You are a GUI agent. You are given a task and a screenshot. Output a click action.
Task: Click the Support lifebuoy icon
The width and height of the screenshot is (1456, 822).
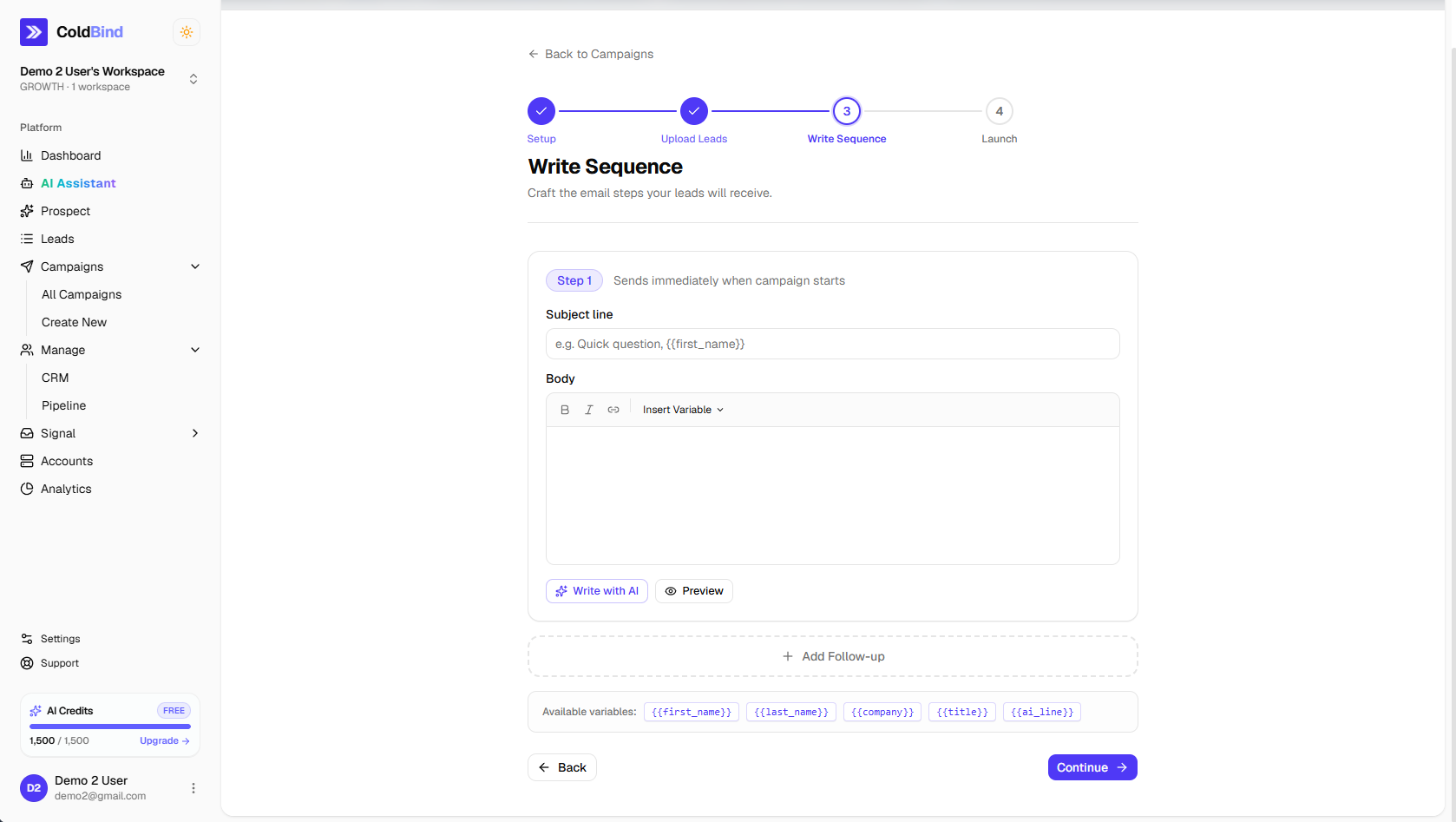pyautogui.click(x=27, y=663)
